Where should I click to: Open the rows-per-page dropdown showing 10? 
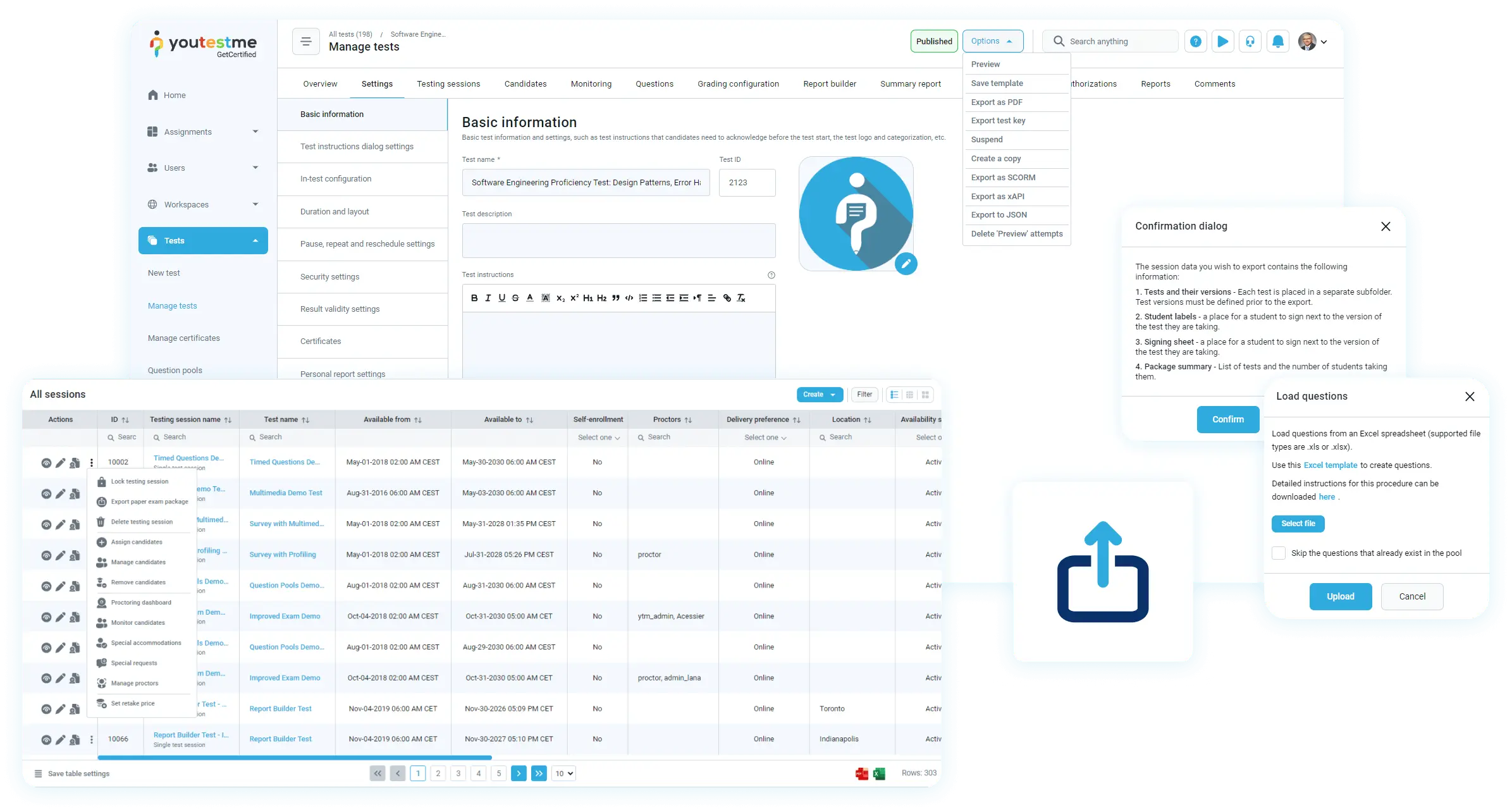coord(563,773)
